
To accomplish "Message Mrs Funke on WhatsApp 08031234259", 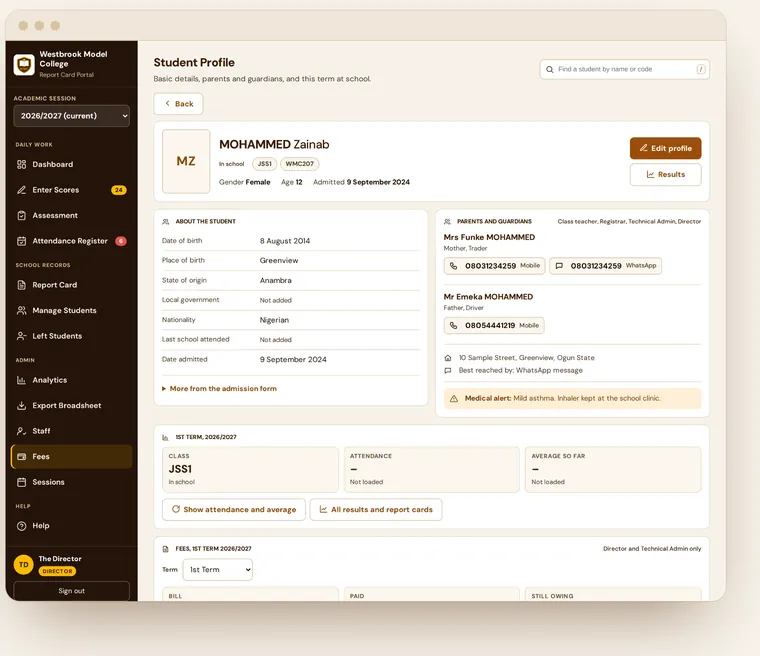I will coord(605,266).
